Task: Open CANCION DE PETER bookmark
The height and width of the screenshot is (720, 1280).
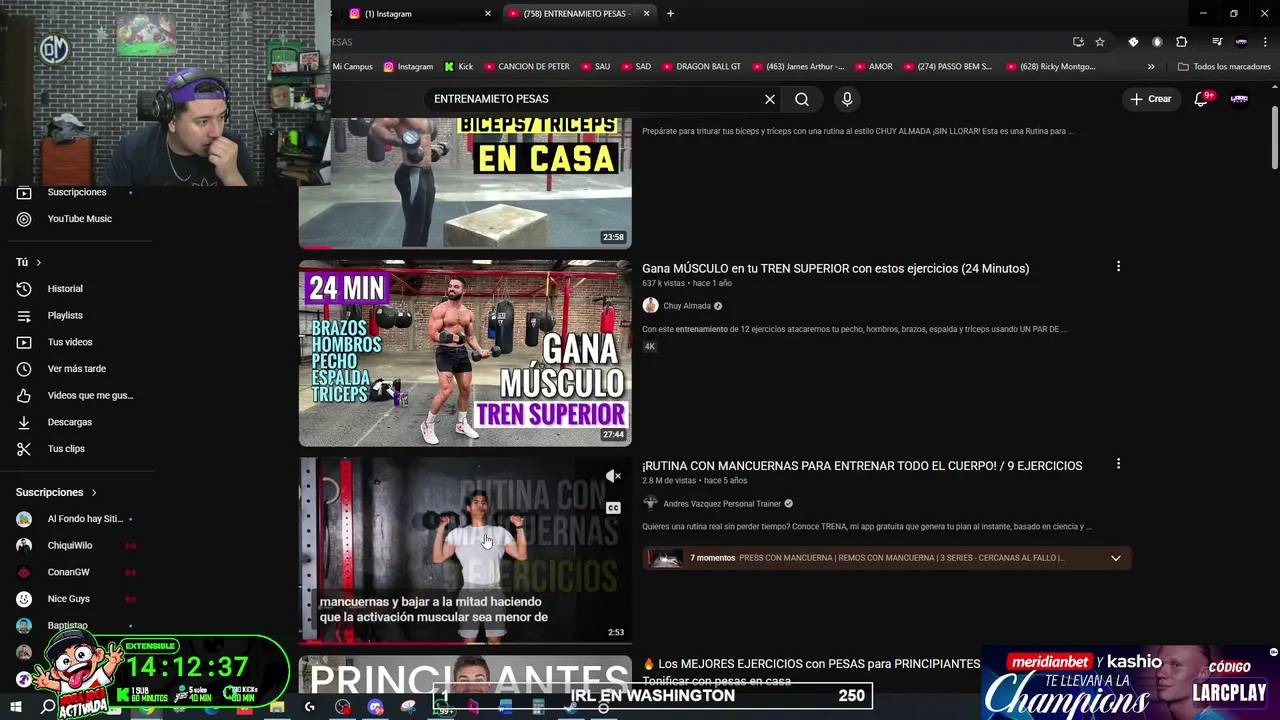Action: tap(527, 67)
